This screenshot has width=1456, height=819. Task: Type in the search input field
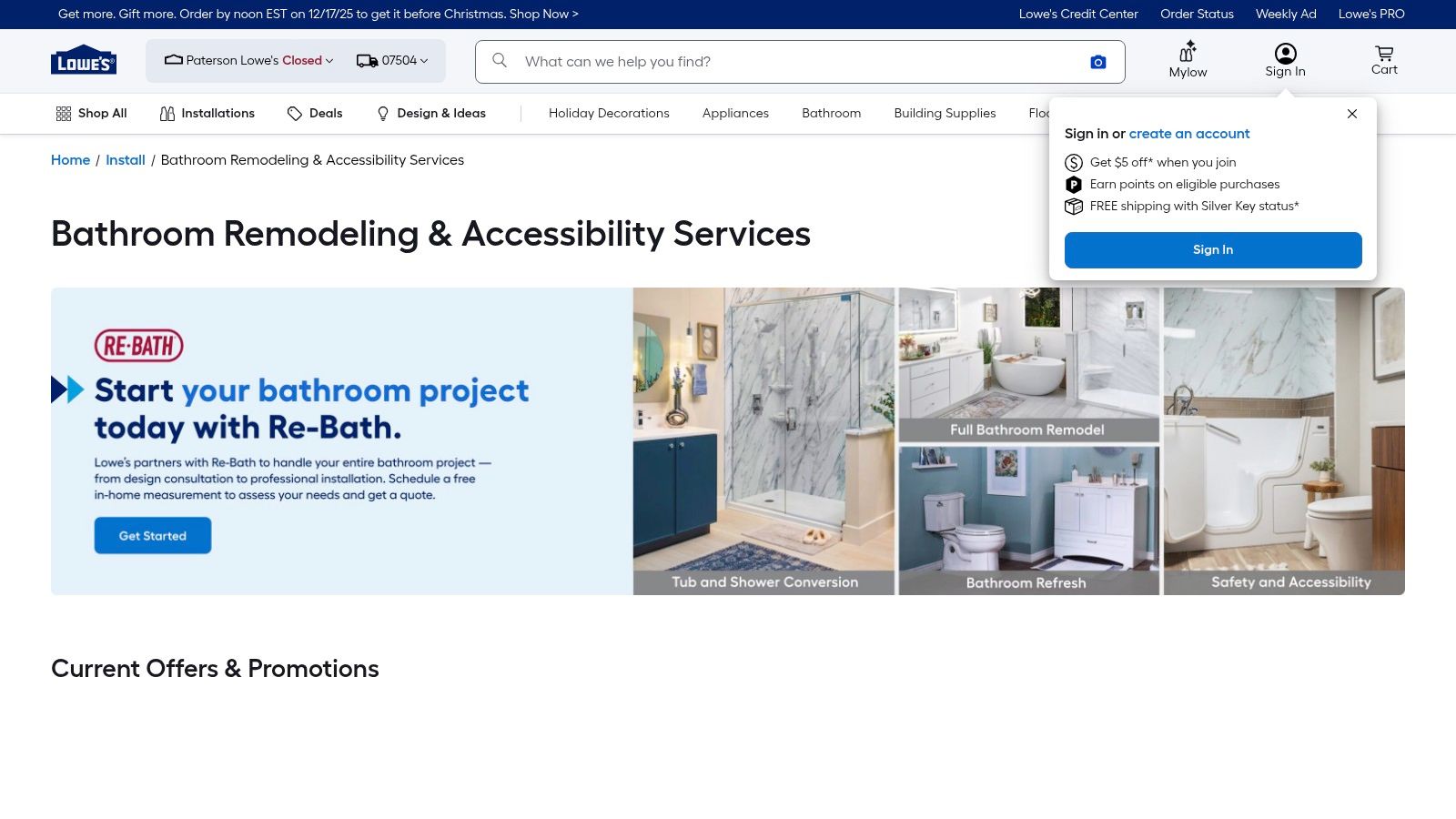[x=792, y=62]
